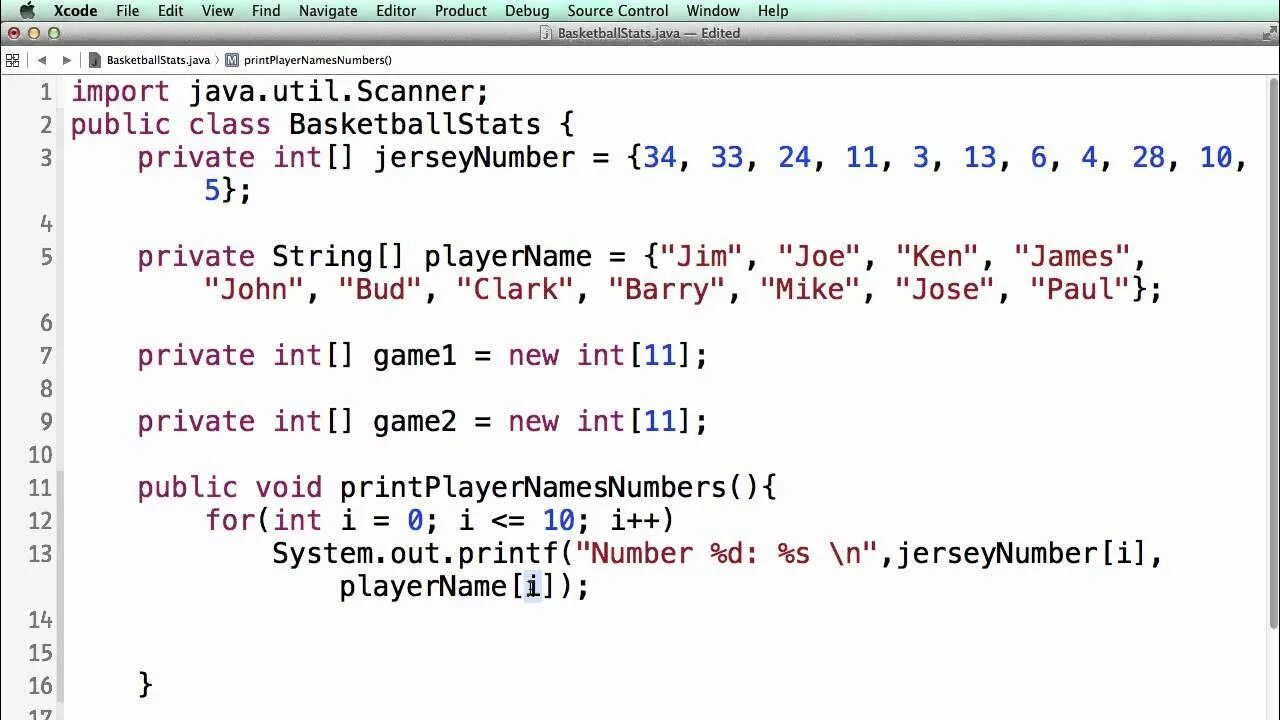Click the word Scanner on line 1
This screenshot has height=720, width=1280.
click(x=415, y=92)
